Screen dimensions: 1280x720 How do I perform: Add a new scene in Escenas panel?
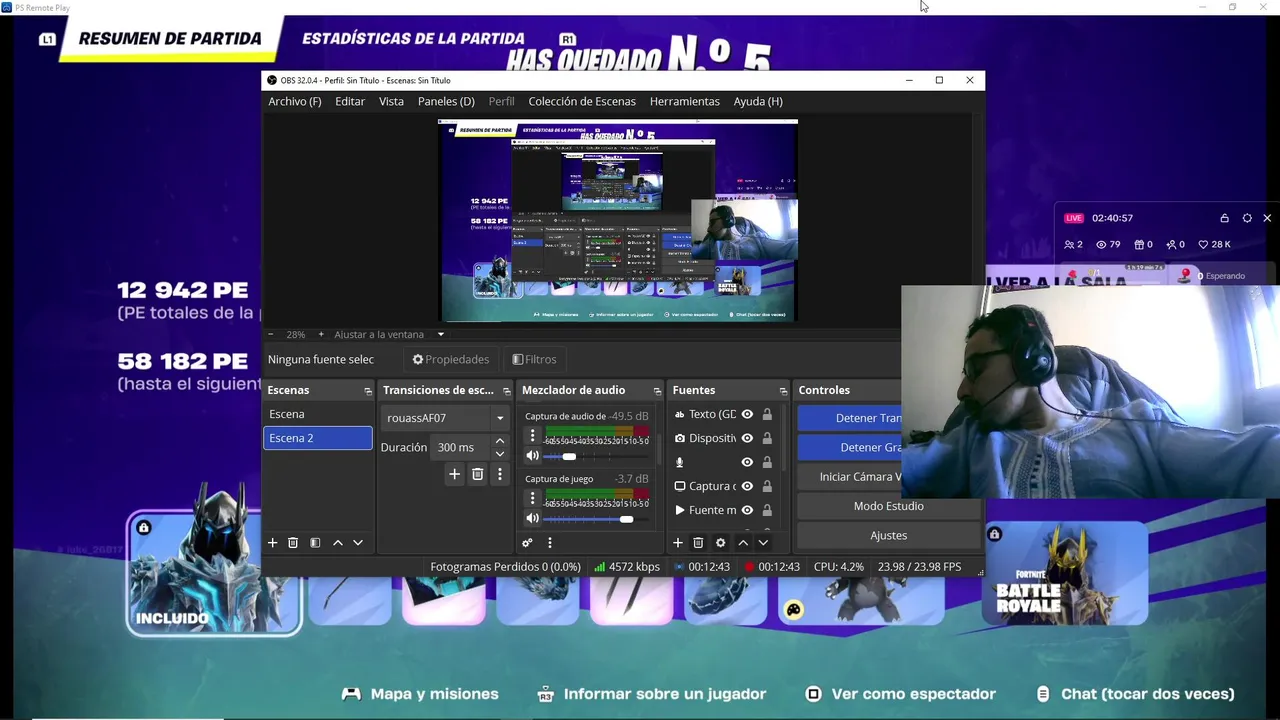pyautogui.click(x=272, y=542)
